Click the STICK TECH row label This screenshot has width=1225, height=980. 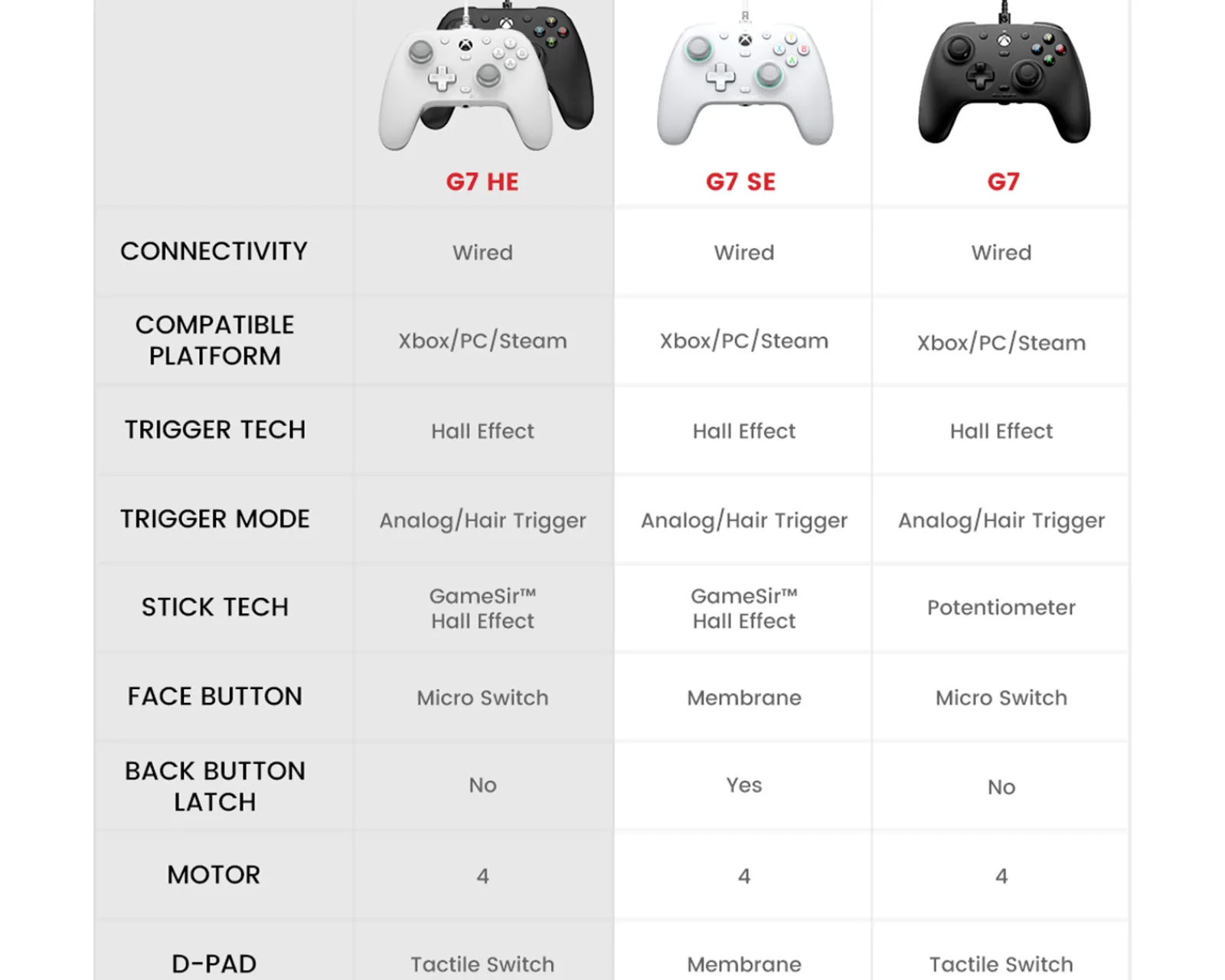[215, 607]
